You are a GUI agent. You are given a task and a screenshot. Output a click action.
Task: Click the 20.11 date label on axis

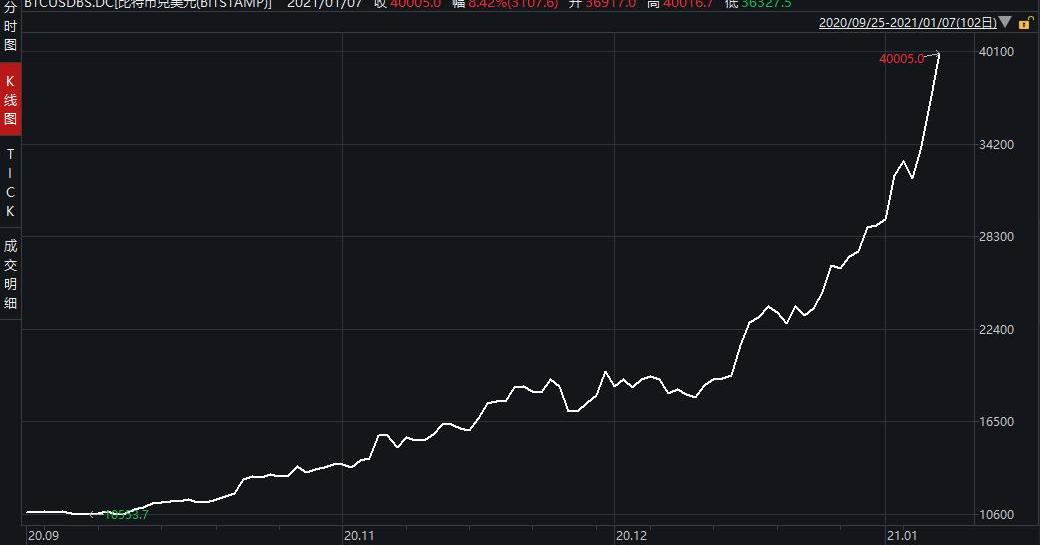click(359, 536)
